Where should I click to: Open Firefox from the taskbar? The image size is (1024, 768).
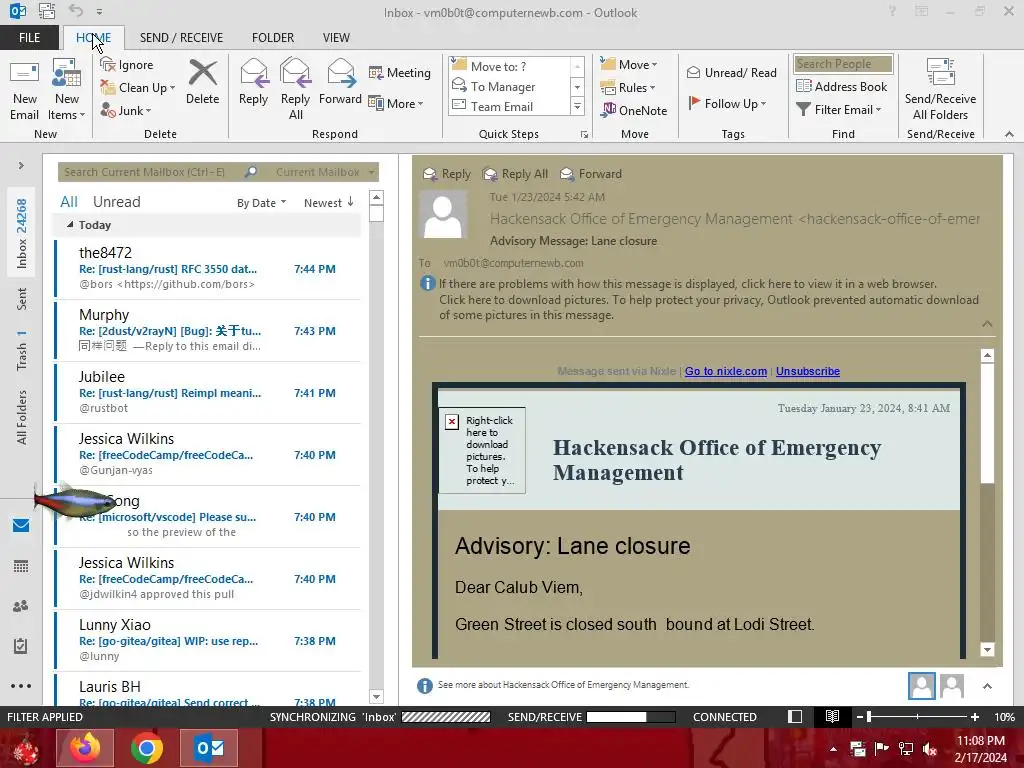click(x=85, y=748)
